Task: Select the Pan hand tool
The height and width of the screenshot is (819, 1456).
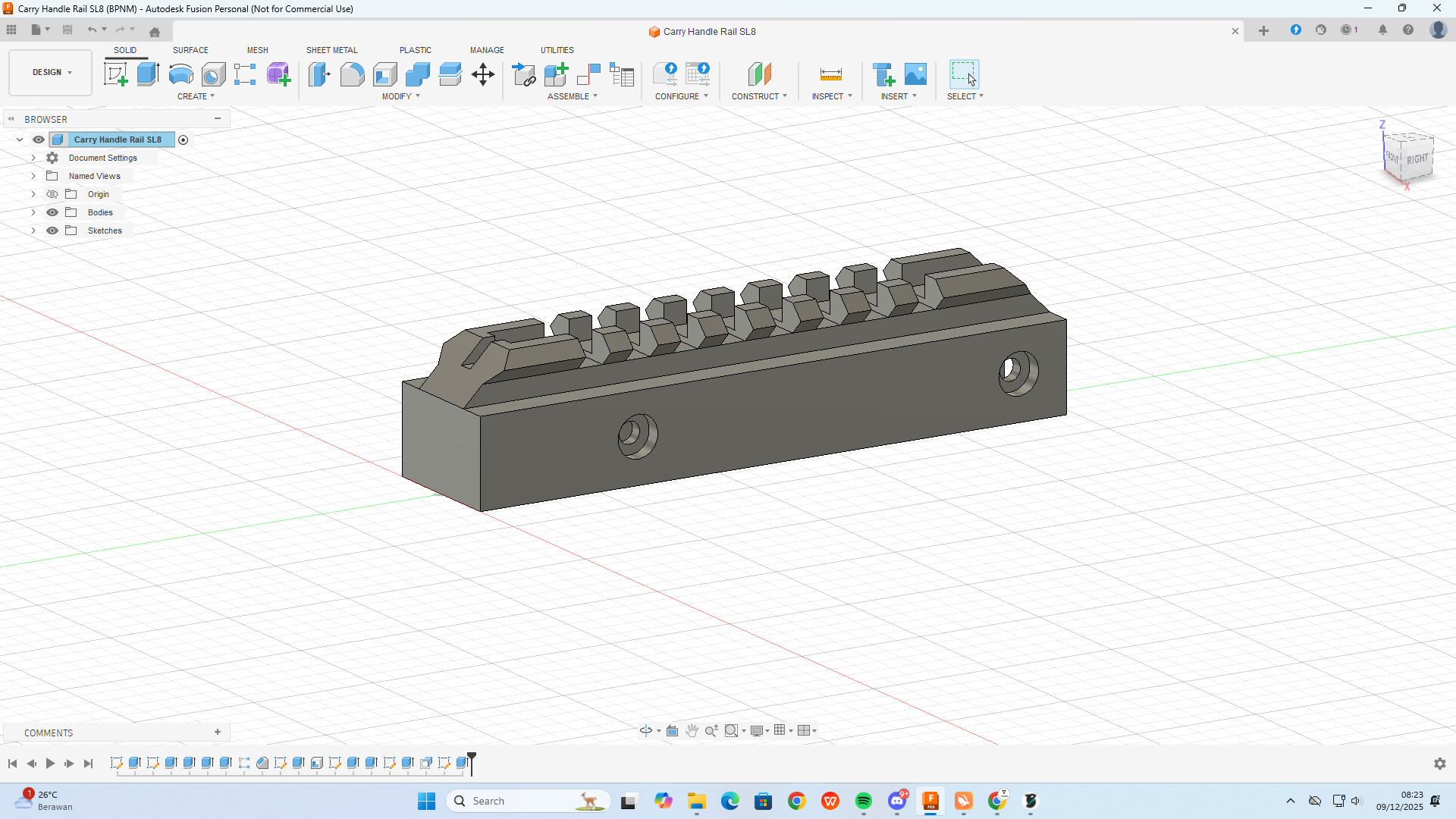Action: (x=692, y=730)
